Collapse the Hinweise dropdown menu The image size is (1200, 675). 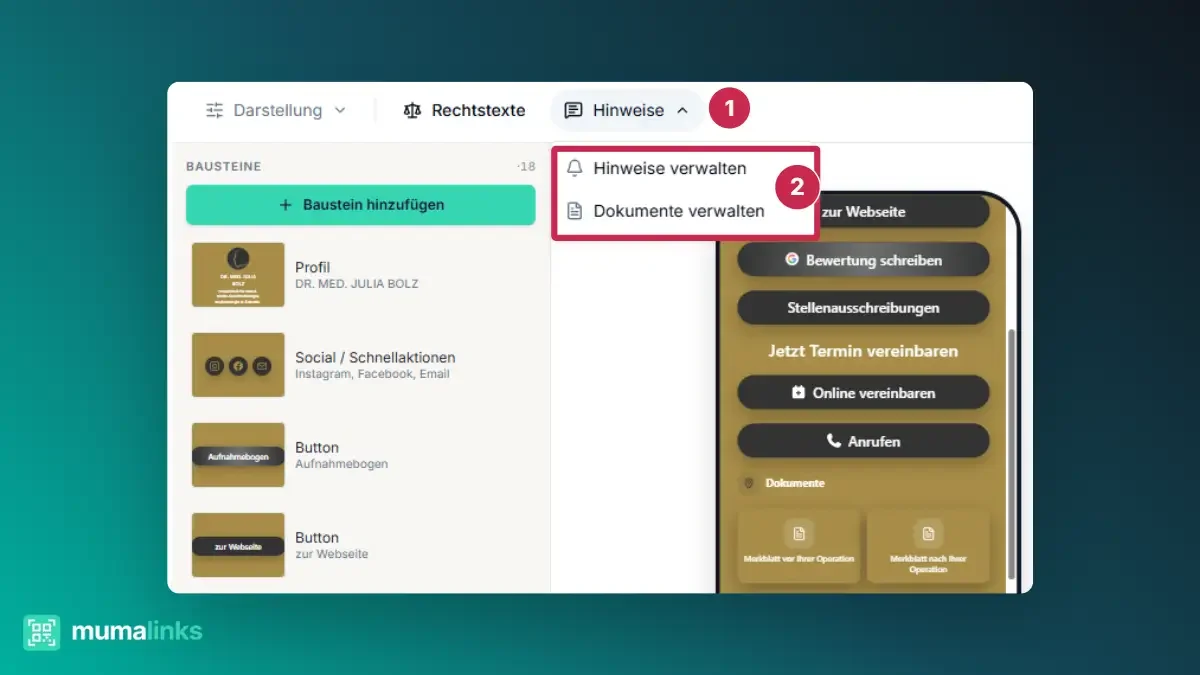pos(627,110)
